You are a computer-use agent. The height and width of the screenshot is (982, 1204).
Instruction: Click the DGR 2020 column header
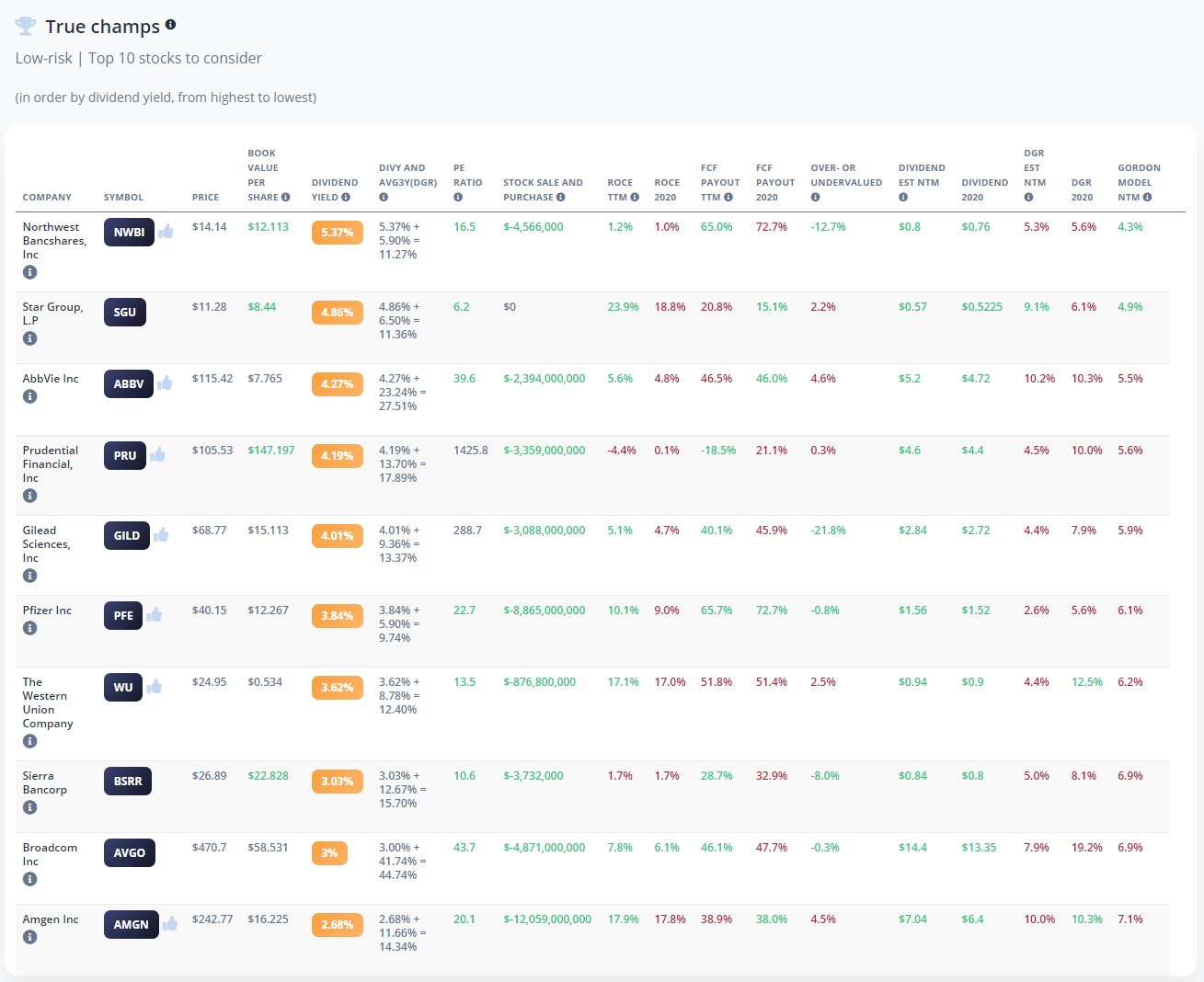tap(1083, 189)
